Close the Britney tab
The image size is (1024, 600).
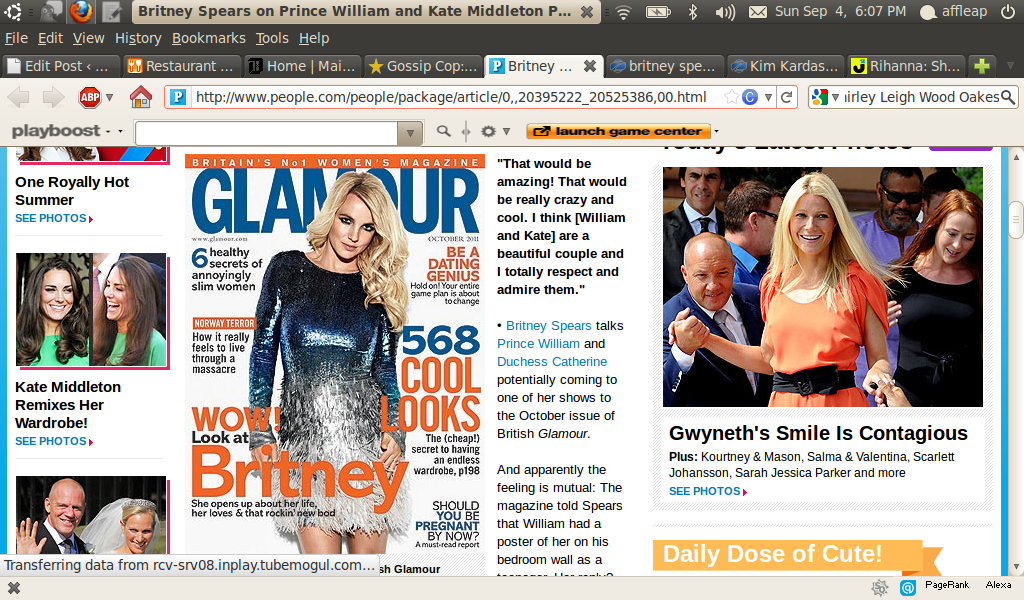589,66
